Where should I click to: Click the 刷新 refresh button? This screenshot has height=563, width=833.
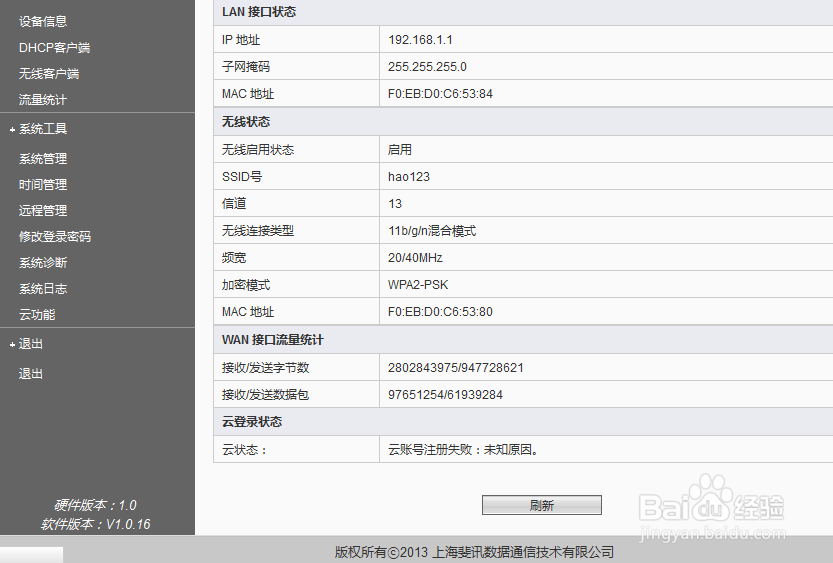pos(542,505)
